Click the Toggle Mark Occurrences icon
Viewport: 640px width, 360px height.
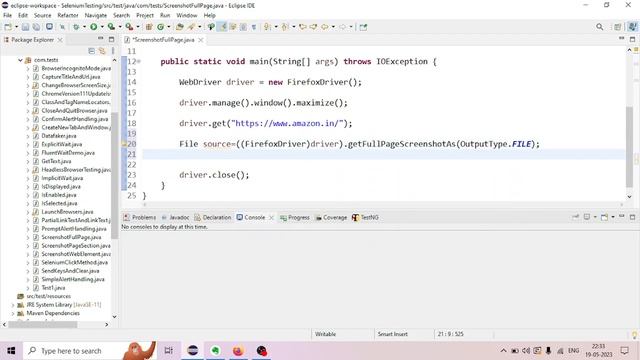coord(223,27)
